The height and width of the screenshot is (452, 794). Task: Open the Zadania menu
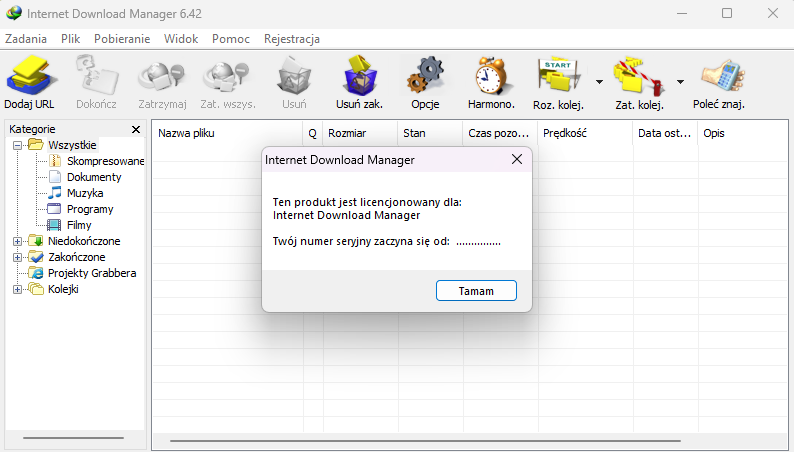click(x=26, y=39)
